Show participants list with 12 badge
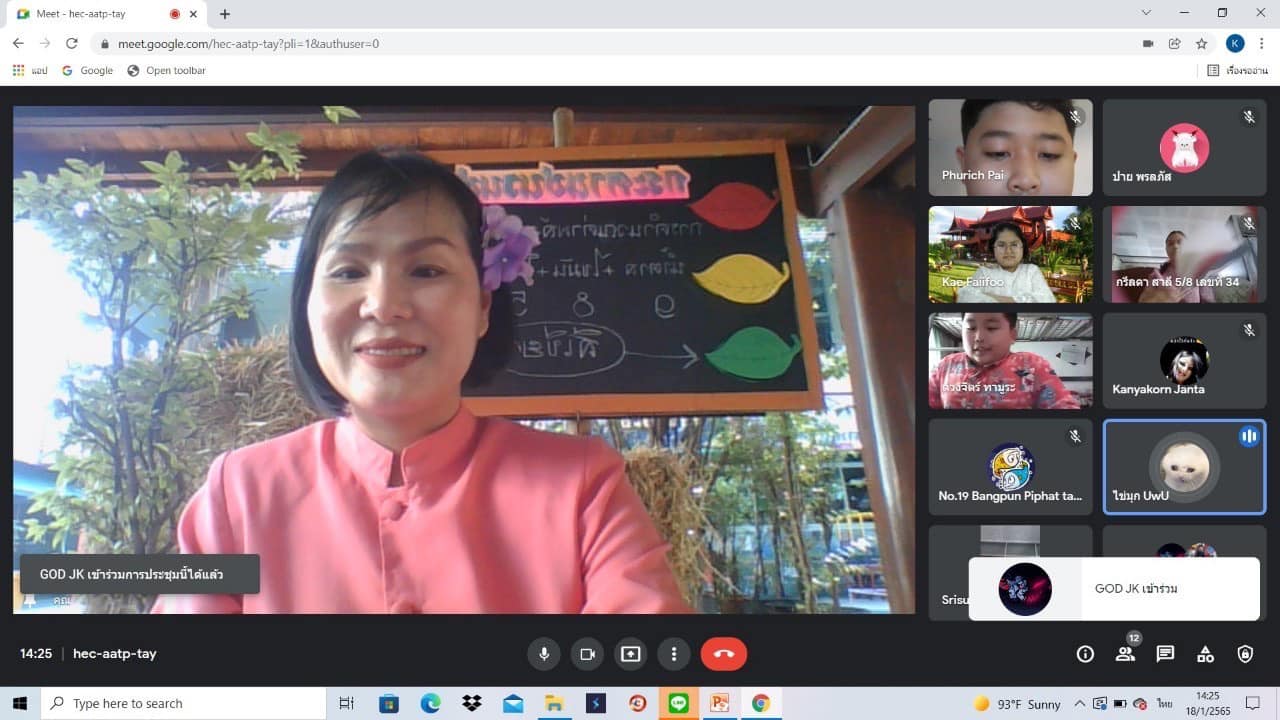 [1126, 652]
